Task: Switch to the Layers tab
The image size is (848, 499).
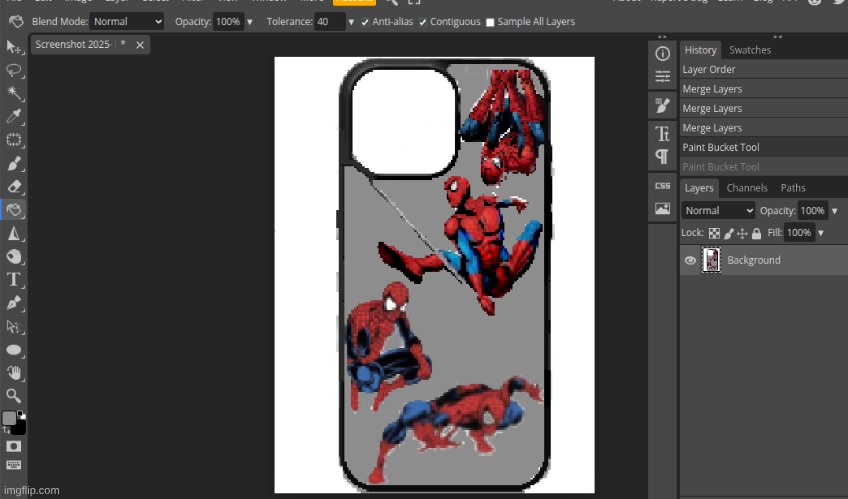Action: coord(699,188)
